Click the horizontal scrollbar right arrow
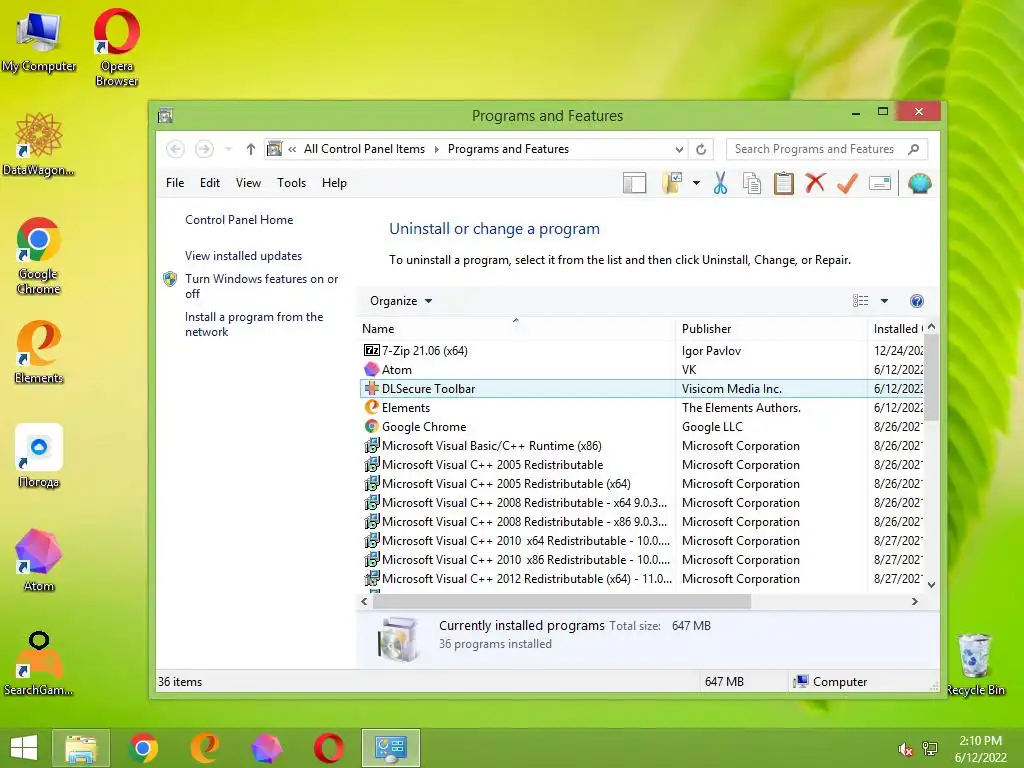Image resolution: width=1024 pixels, height=768 pixels. [915, 601]
